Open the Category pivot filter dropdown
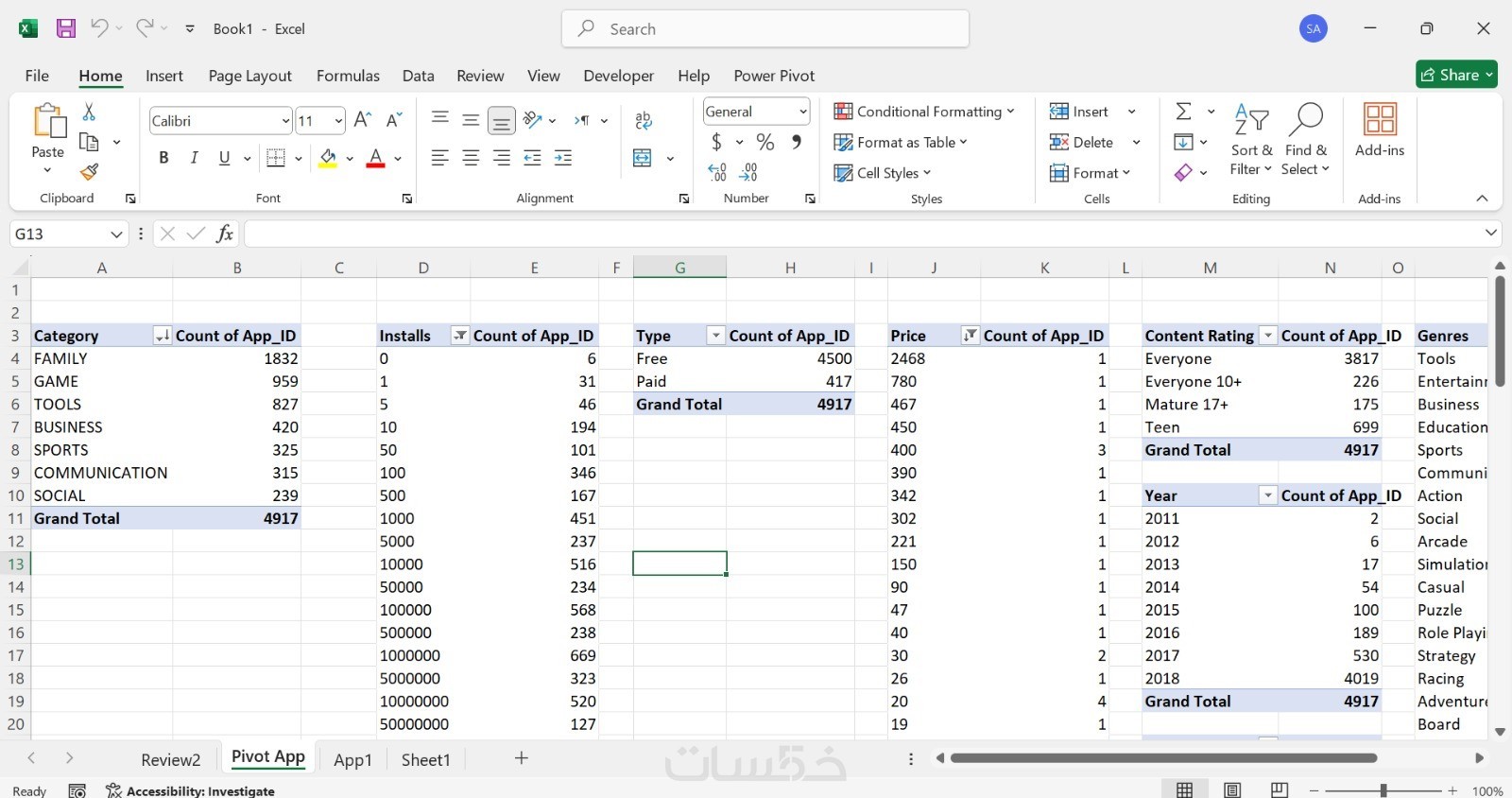 pos(163,336)
